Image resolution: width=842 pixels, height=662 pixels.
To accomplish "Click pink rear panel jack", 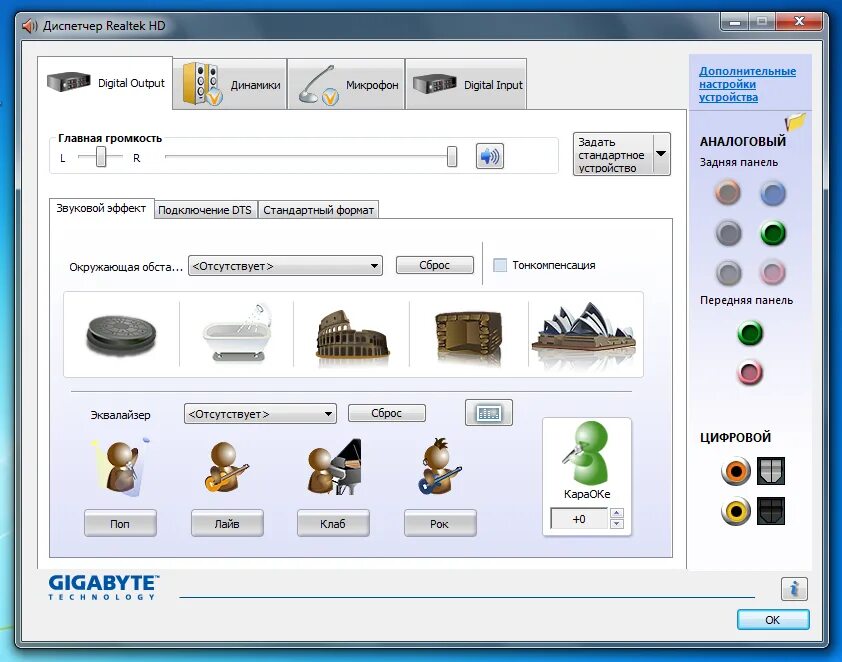I will coord(773,273).
